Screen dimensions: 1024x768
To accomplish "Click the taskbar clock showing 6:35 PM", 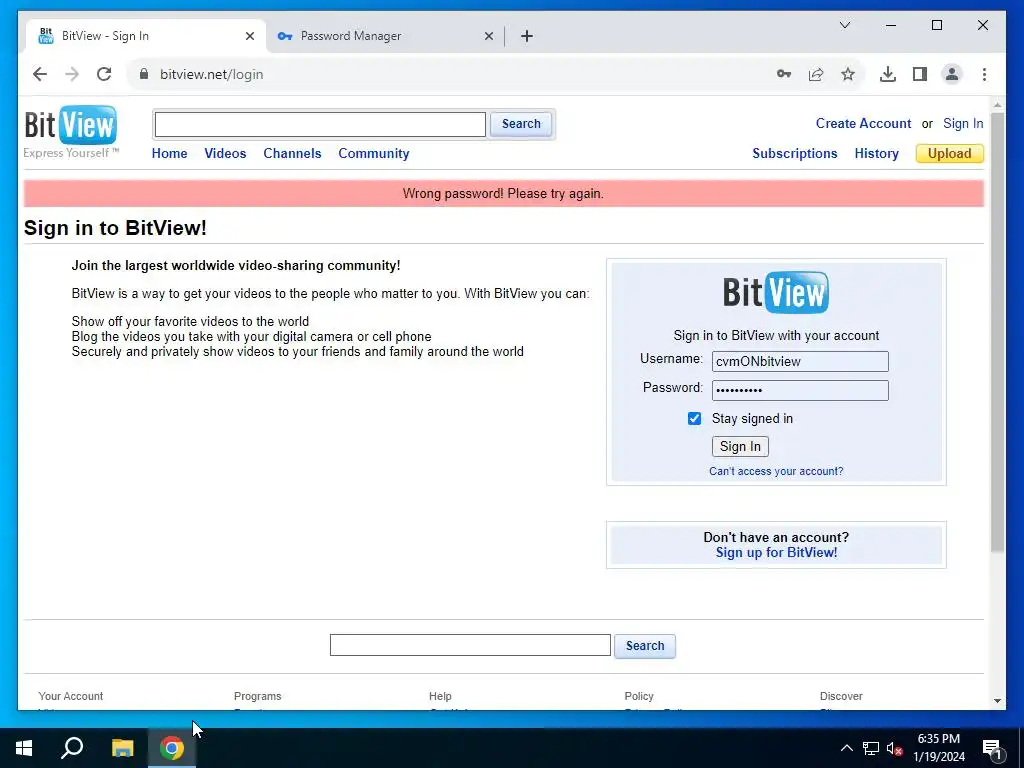I will coord(938,748).
